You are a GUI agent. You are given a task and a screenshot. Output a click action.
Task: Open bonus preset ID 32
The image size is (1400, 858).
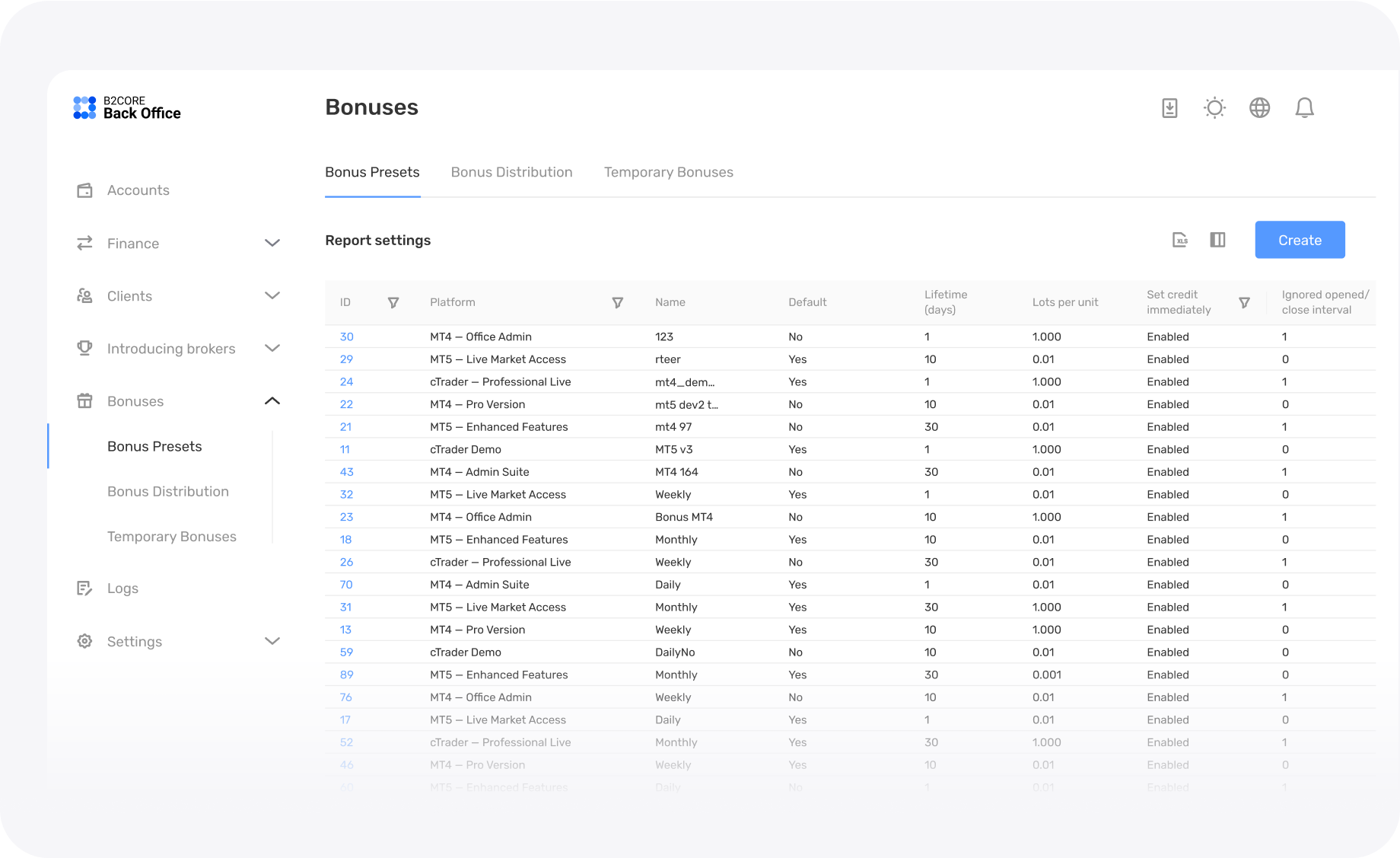(346, 494)
